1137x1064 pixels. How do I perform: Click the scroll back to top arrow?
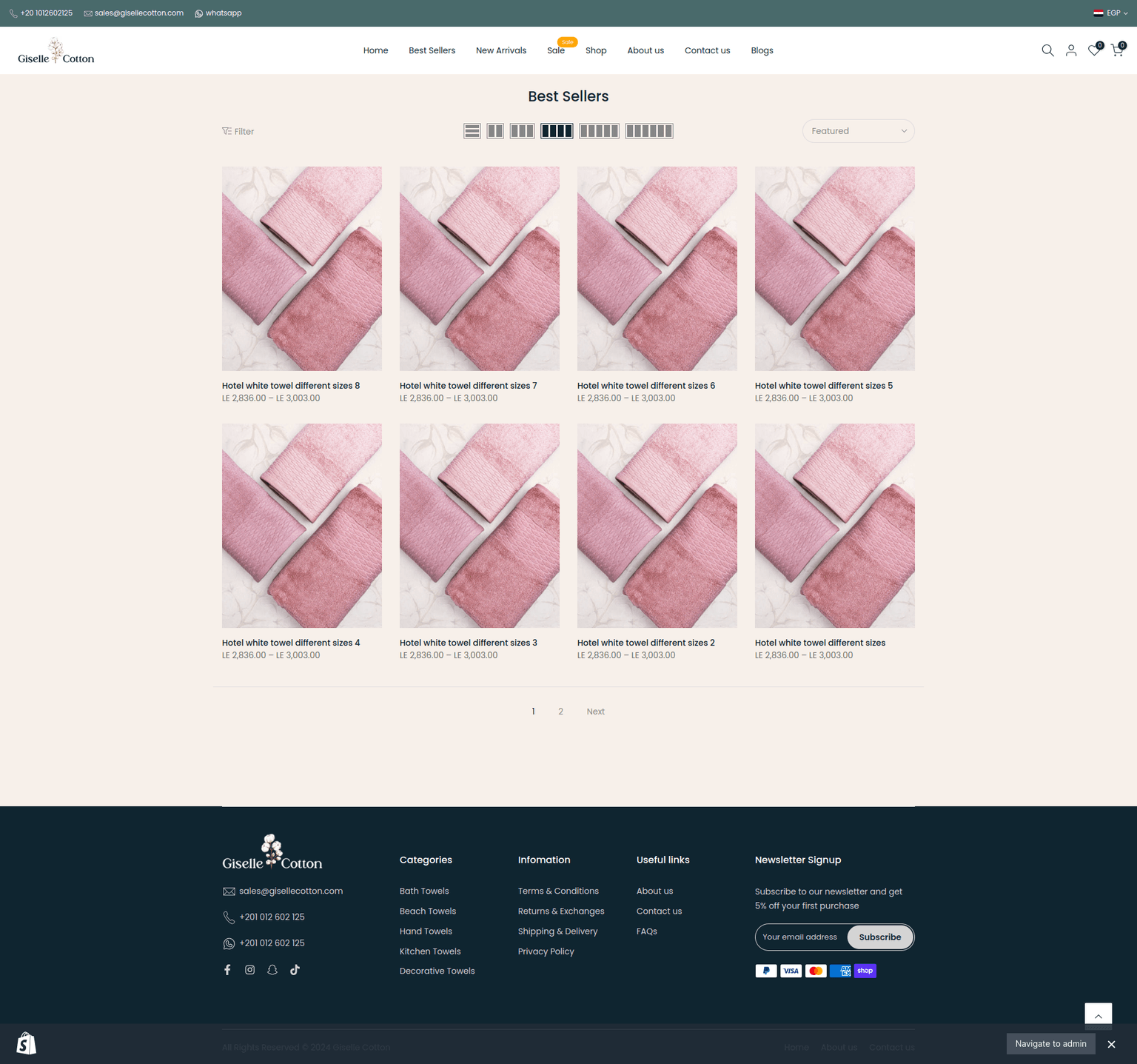coord(1098,1016)
